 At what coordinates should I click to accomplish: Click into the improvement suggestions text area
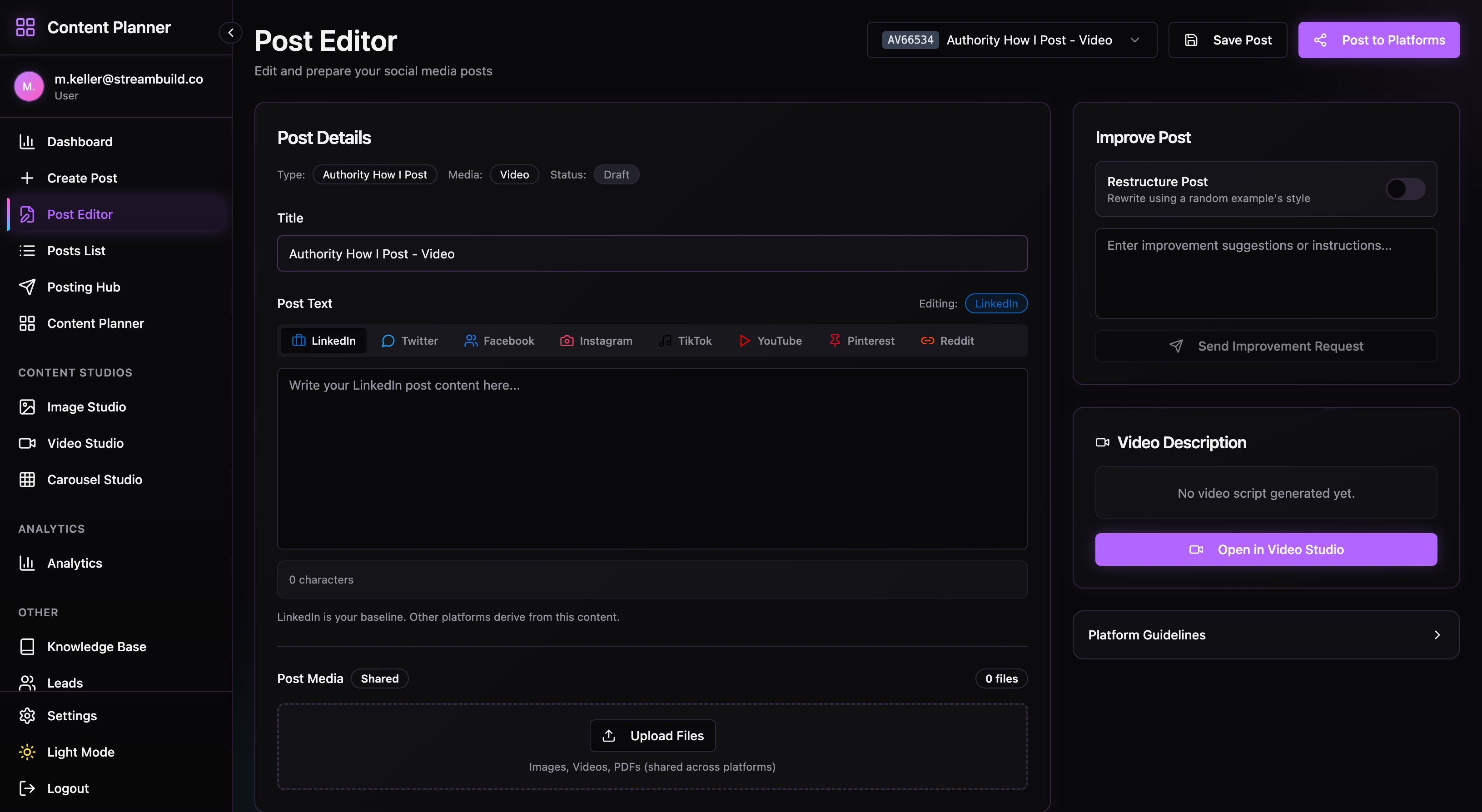click(1266, 273)
